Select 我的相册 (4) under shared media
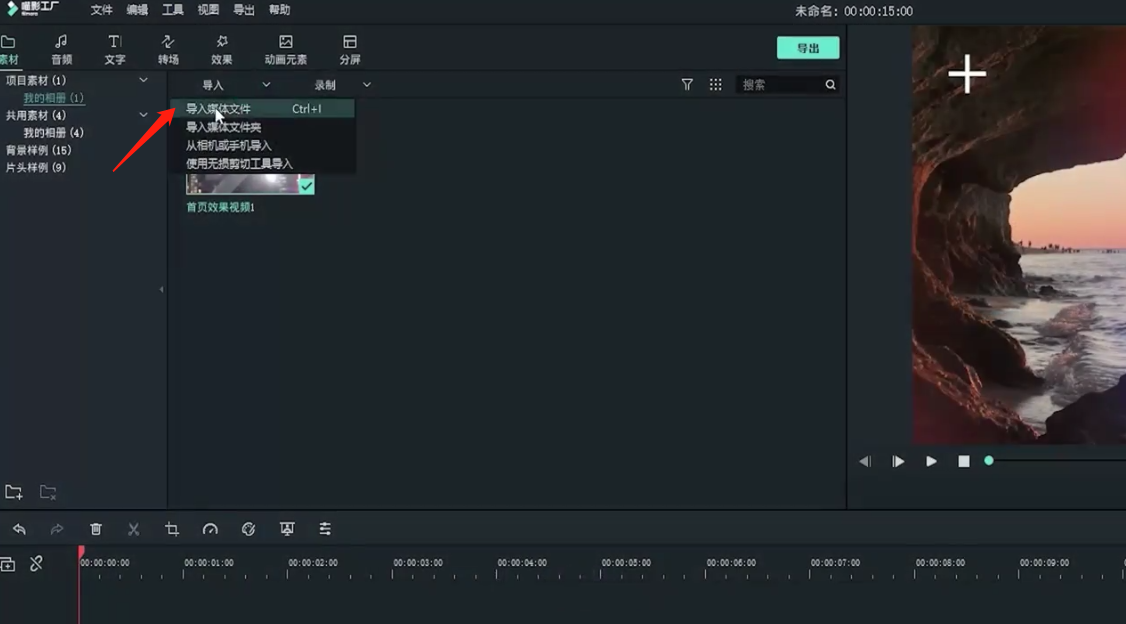 tap(54, 133)
